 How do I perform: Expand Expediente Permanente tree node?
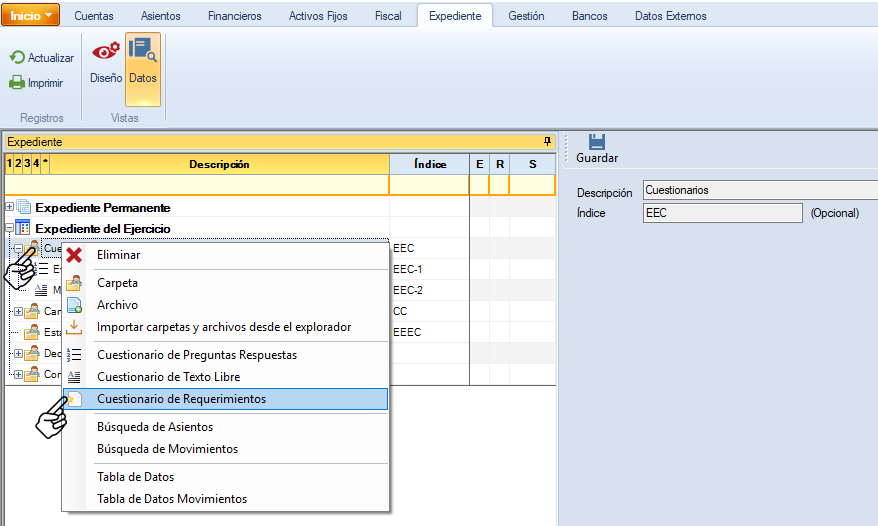(10, 207)
